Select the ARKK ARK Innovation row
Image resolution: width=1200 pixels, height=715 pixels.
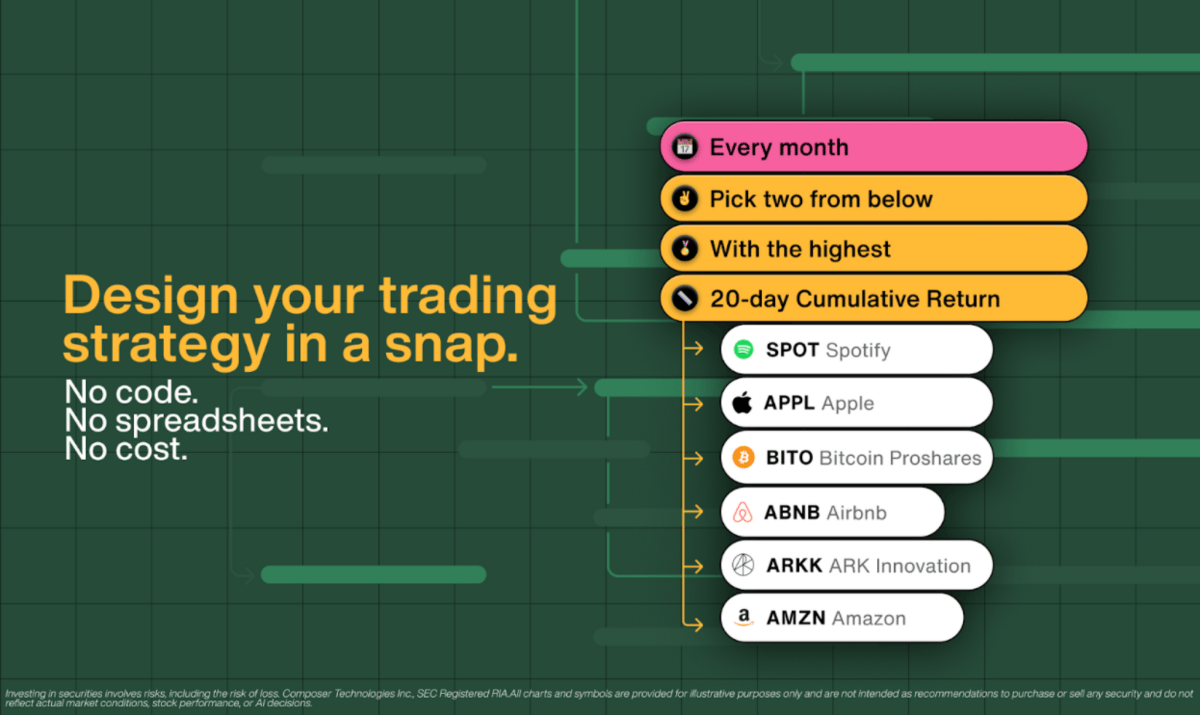tap(856, 565)
